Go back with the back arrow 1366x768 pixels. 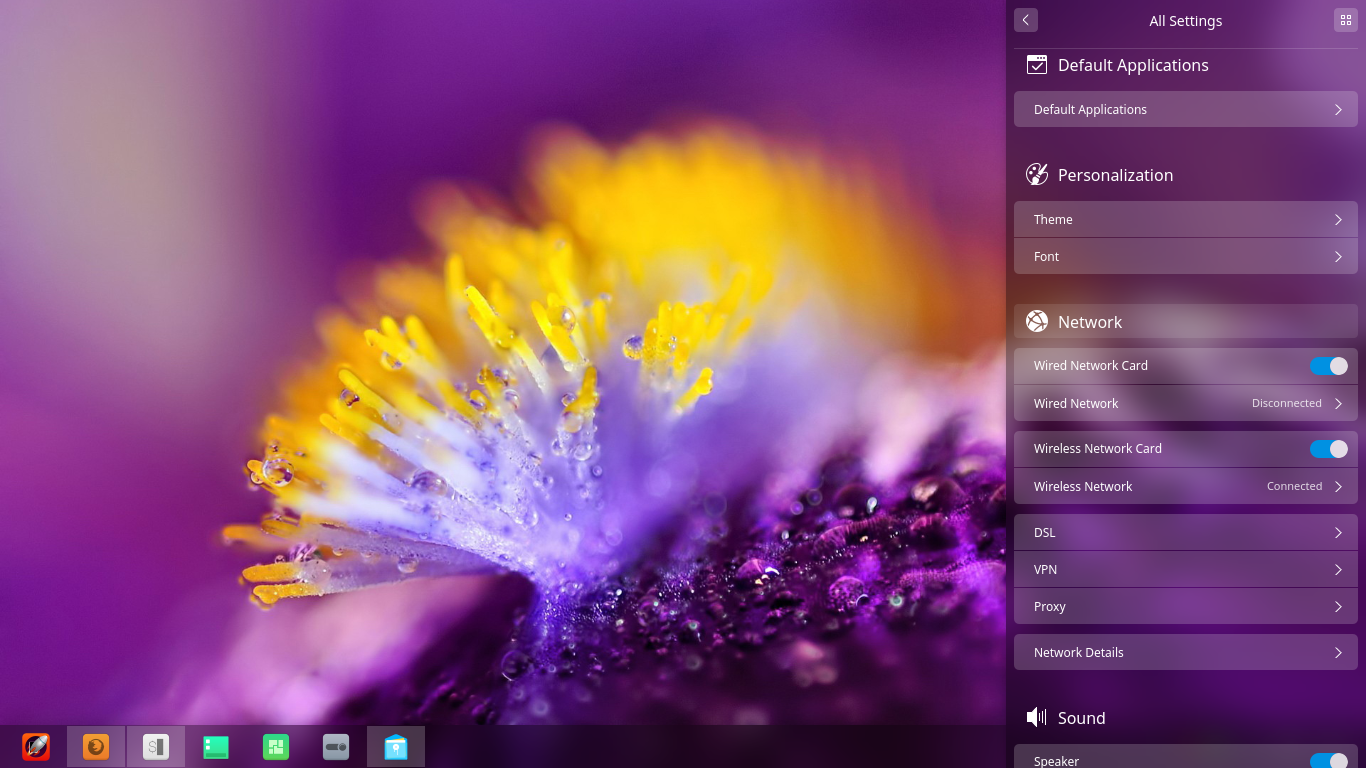1025,20
